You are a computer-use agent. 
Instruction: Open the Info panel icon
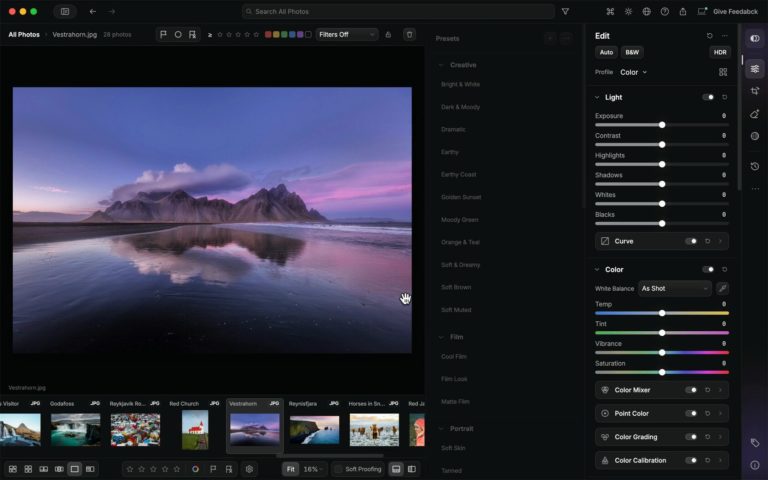click(x=755, y=465)
